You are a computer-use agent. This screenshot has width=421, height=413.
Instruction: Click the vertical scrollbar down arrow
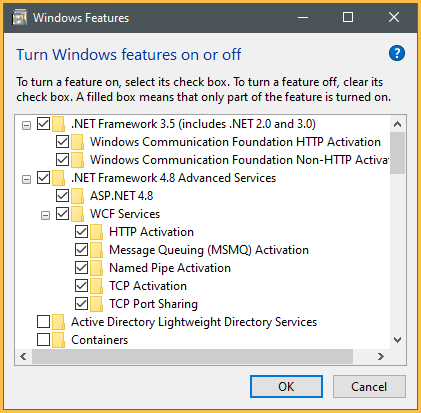397,340
